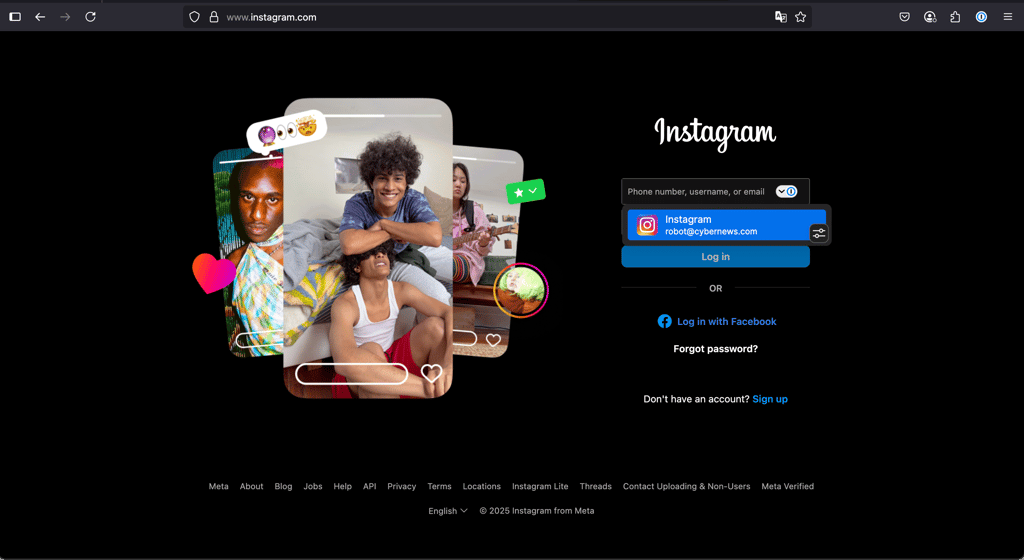Click the large pink heart sticker
The image size is (1024, 560).
click(214, 273)
